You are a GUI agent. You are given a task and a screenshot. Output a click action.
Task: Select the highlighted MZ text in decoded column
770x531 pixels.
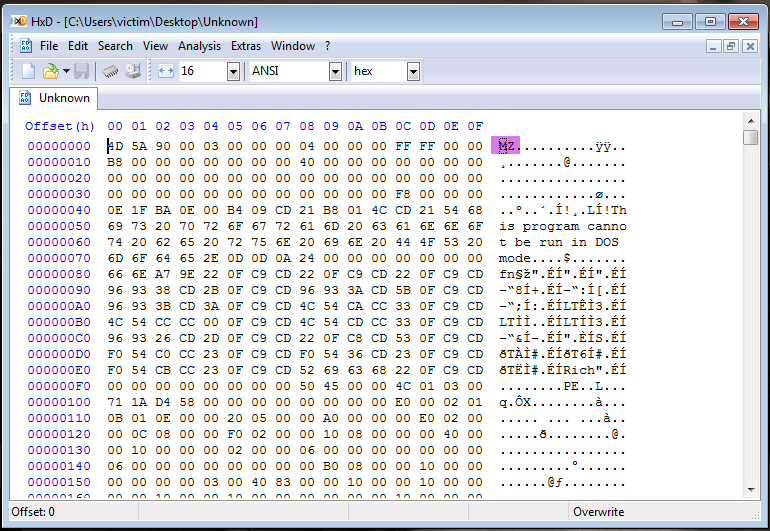[x=506, y=146]
